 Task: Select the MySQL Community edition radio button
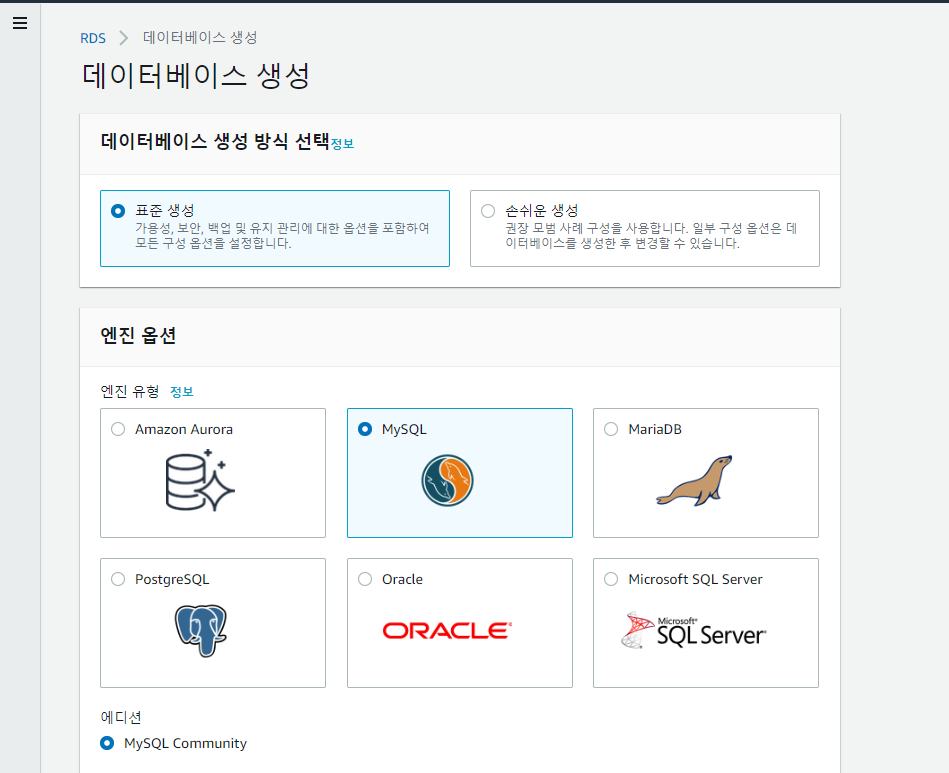[107, 743]
